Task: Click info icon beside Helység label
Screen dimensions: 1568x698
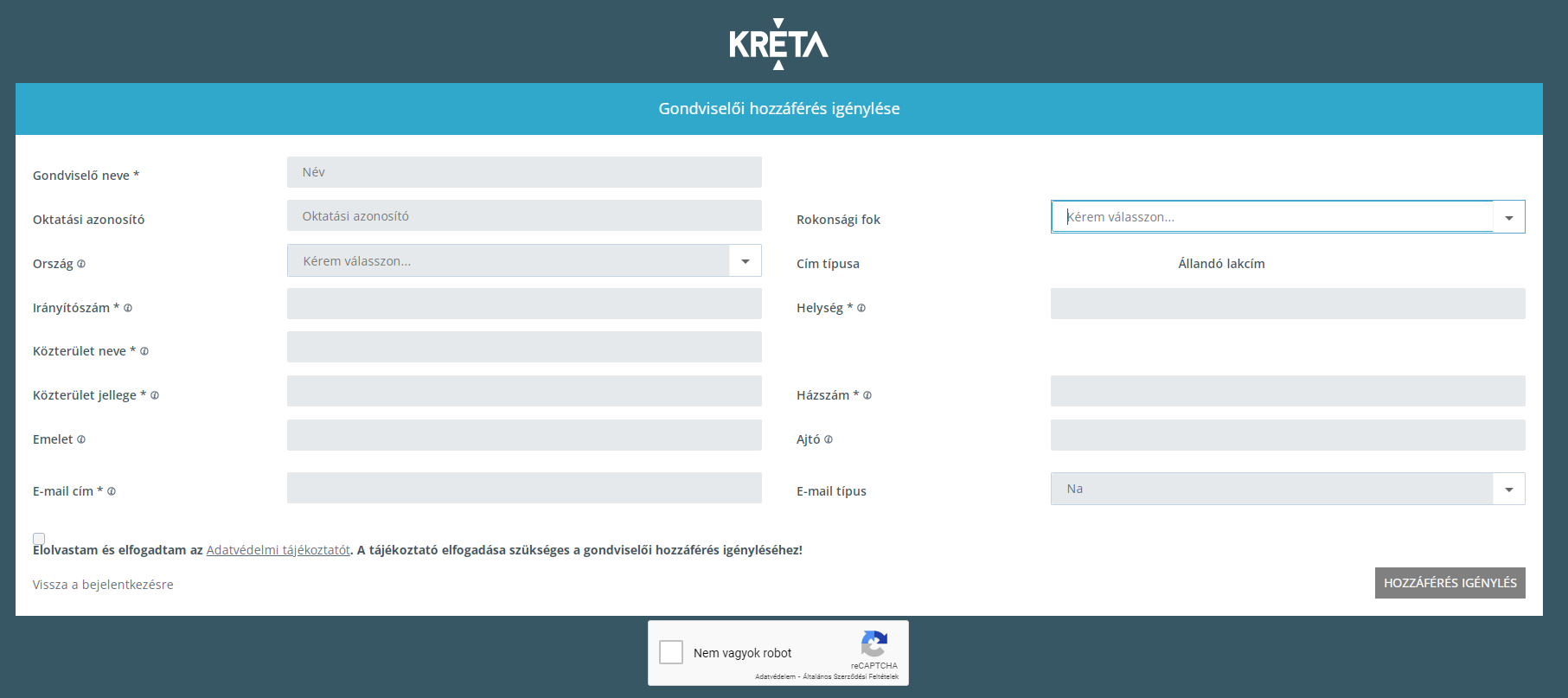Action: (861, 308)
